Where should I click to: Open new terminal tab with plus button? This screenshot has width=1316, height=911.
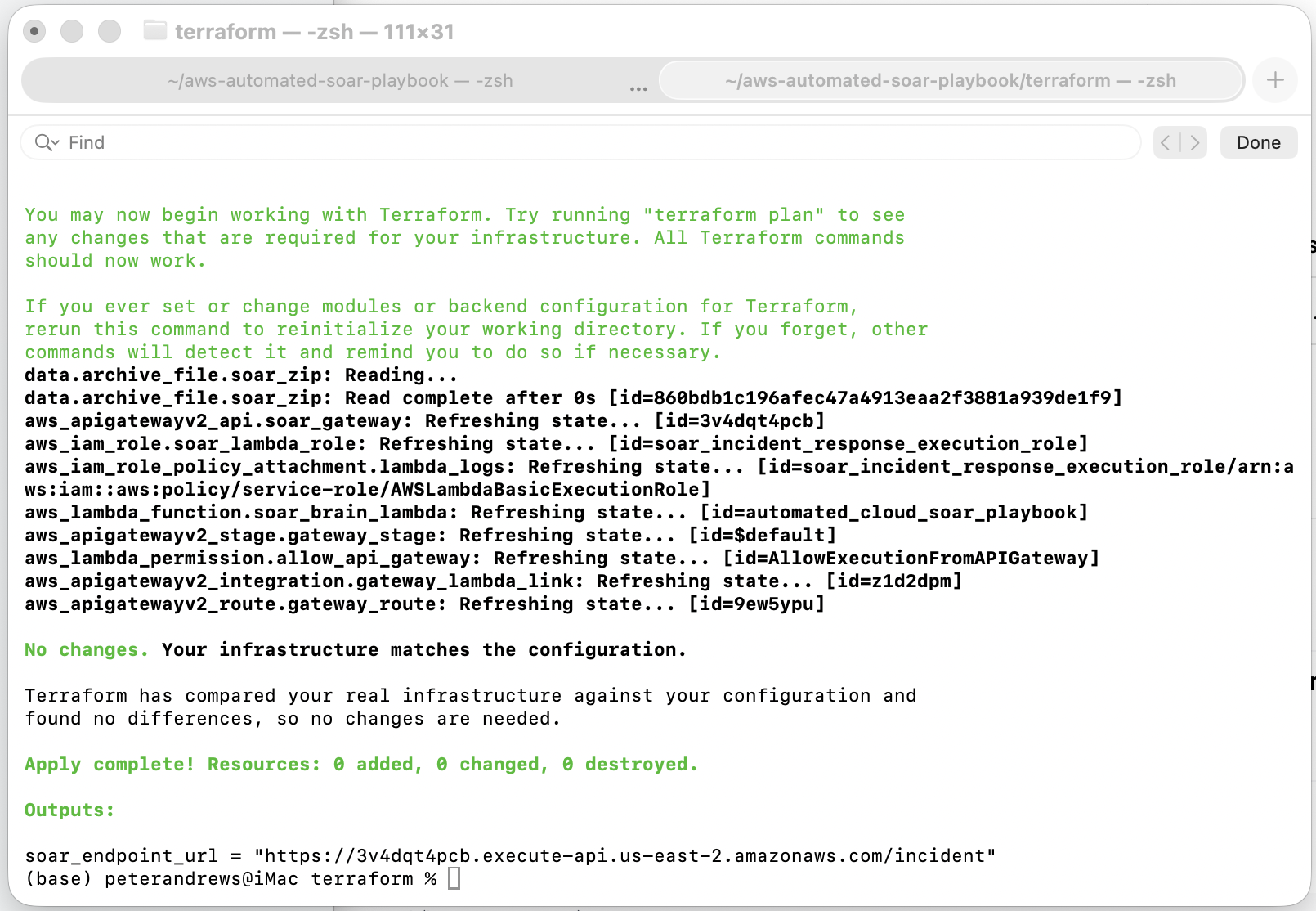1275,80
